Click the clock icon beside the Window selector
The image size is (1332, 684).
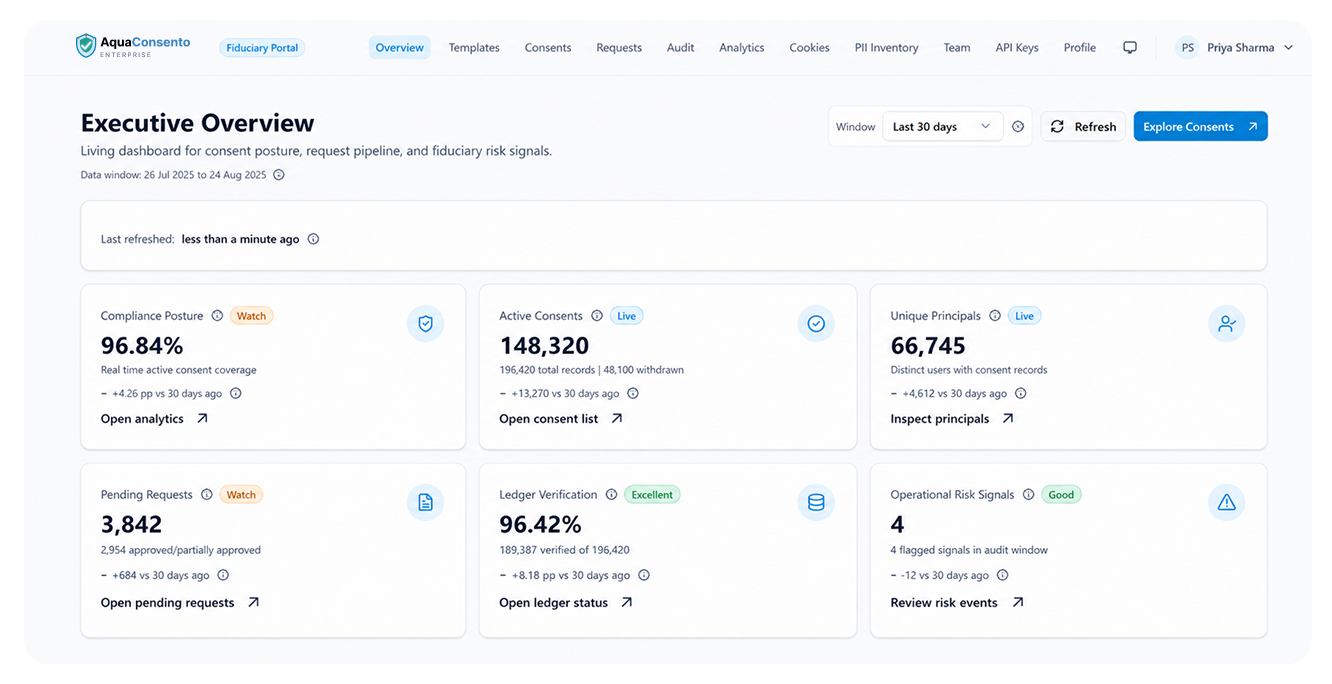(x=1018, y=127)
